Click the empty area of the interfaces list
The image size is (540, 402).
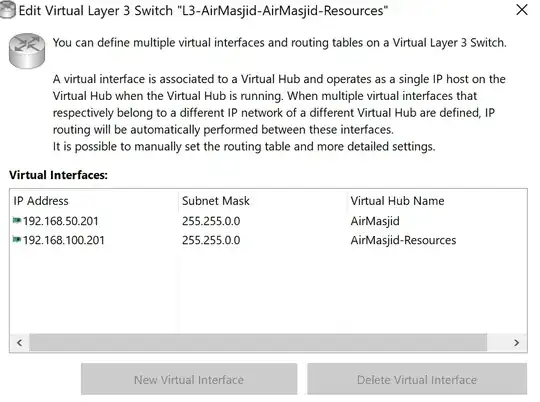click(x=268, y=291)
